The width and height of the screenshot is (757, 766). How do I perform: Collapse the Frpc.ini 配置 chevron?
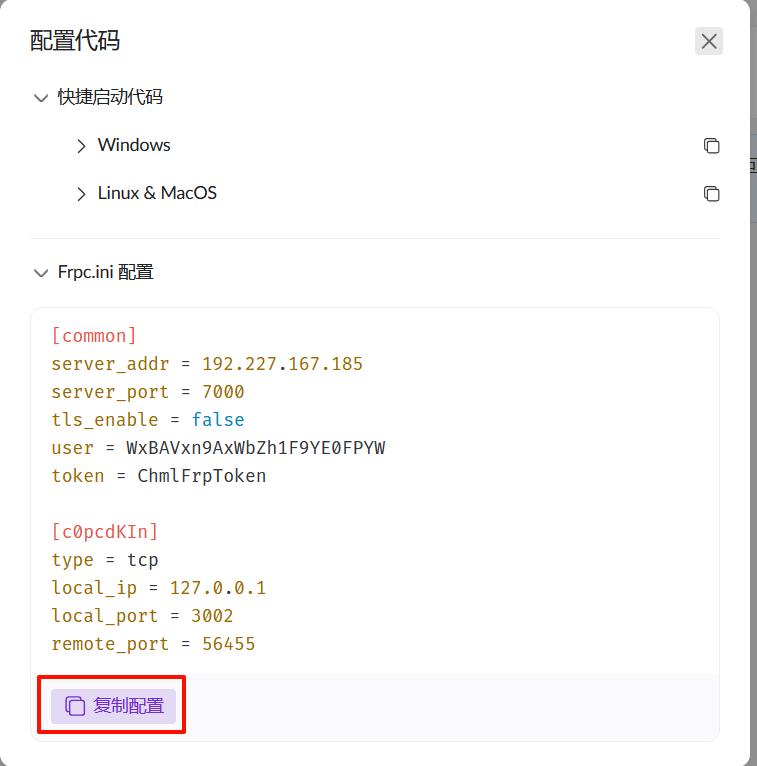[x=41, y=272]
